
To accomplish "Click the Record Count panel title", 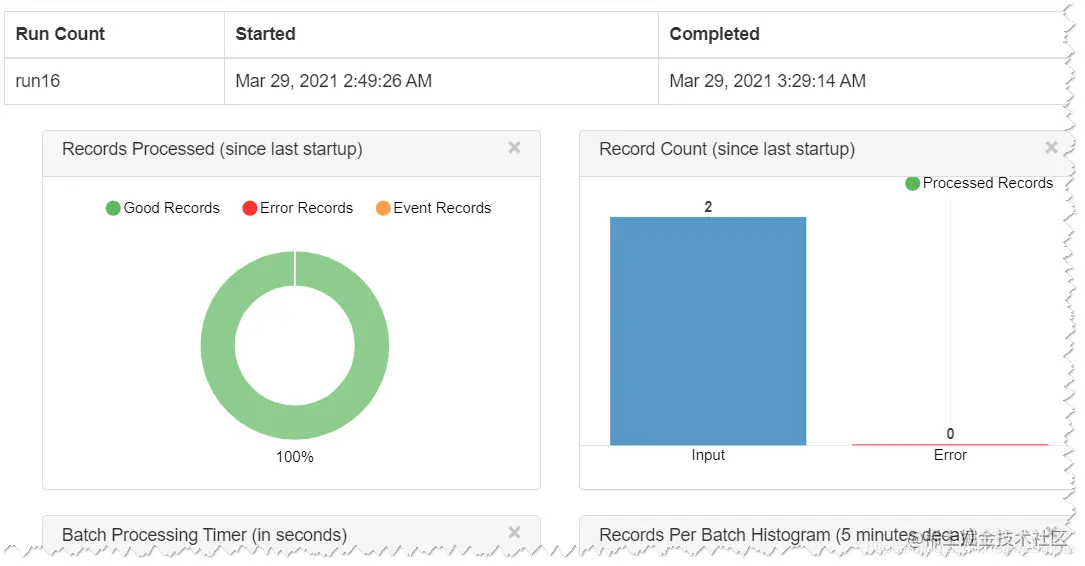I will tap(727, 149).
